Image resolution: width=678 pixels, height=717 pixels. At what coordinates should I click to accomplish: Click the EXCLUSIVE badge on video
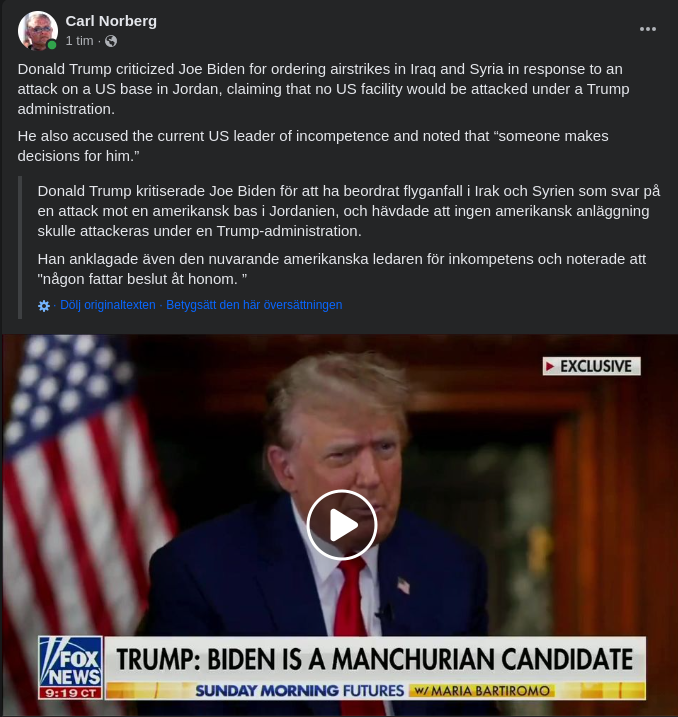click(592, 366)
